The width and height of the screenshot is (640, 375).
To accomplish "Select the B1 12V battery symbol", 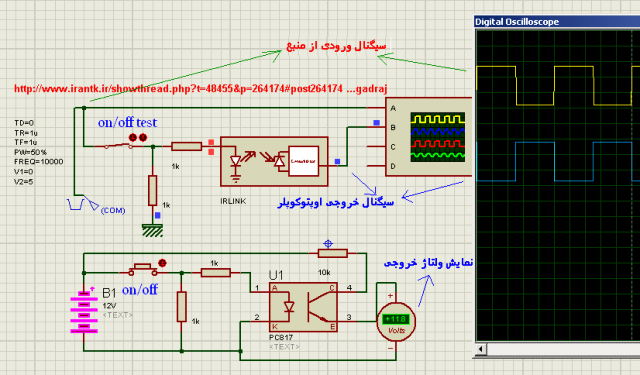I will click(x=84, y=312).
